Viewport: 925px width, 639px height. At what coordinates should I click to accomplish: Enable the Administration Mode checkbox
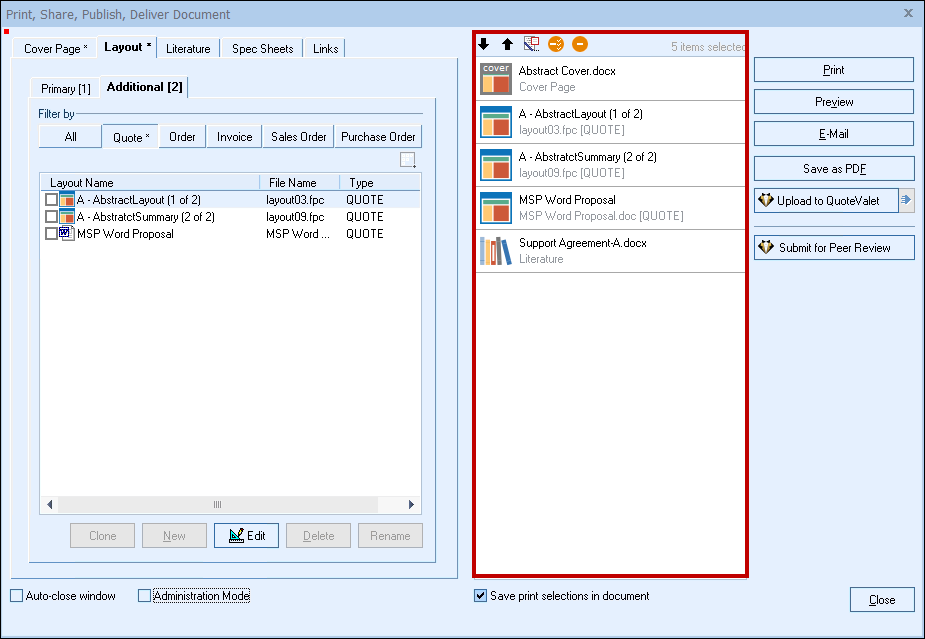144,596
